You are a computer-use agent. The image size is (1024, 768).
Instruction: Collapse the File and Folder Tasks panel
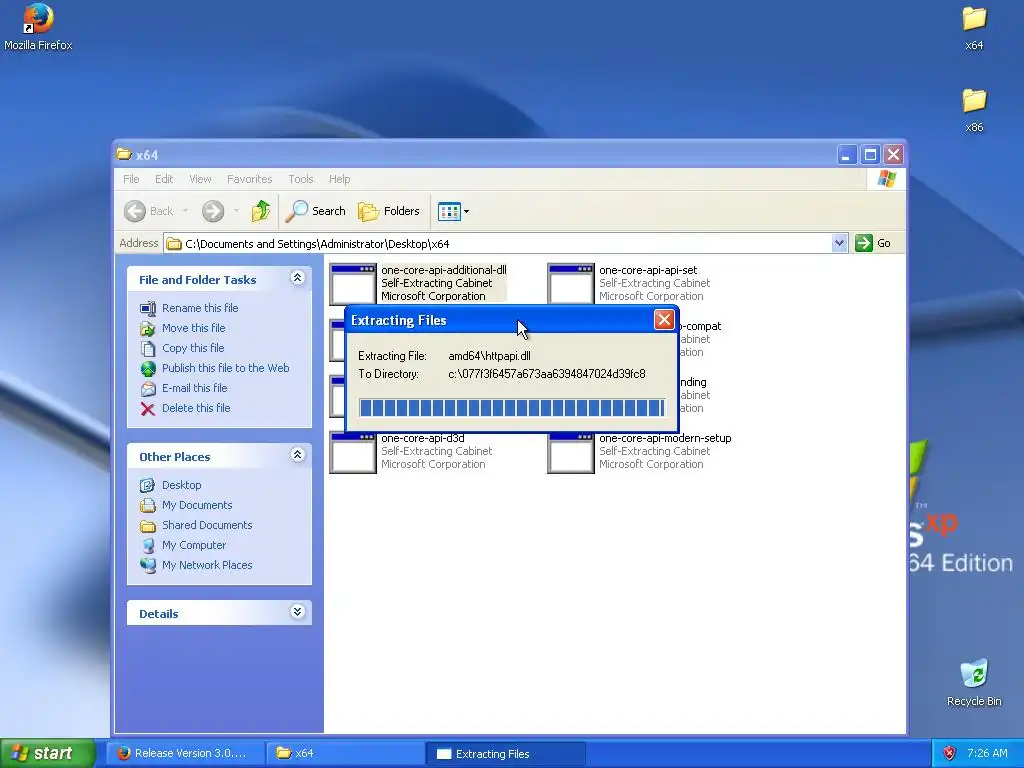297,278
